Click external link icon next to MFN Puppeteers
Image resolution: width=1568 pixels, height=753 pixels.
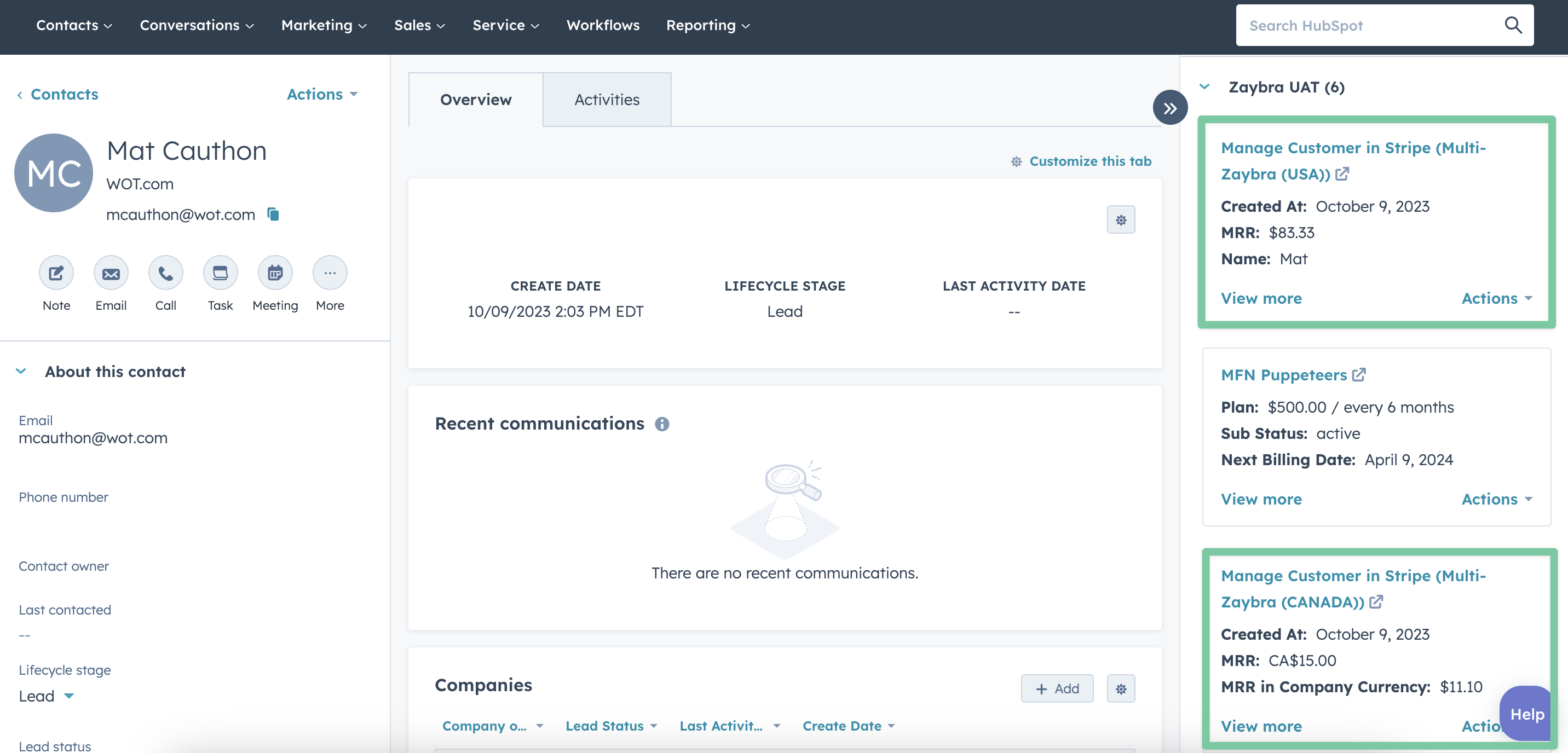pyautogui.click(x=1359, y=375)
